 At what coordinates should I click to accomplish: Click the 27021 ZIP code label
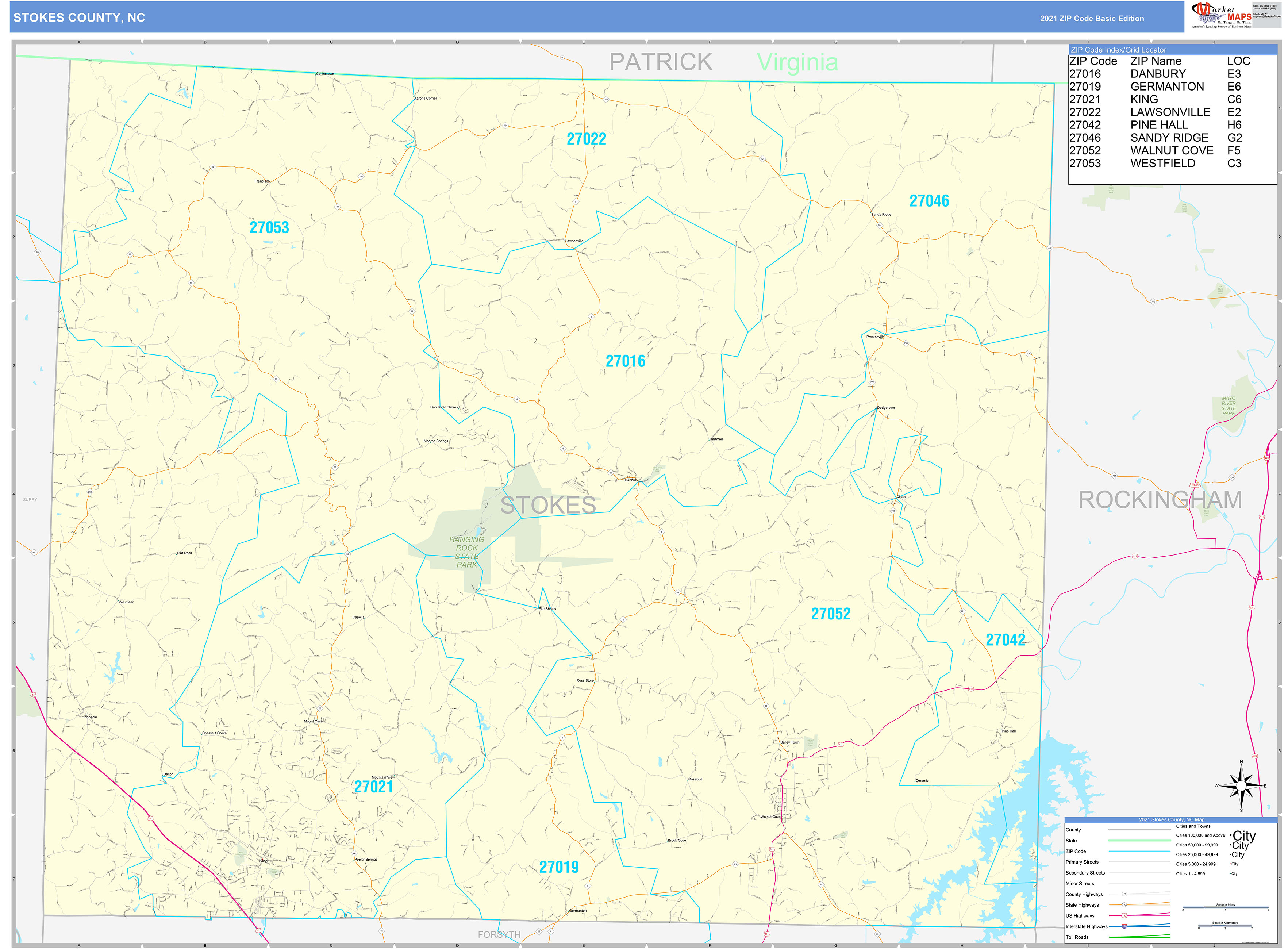coord(373,787)
